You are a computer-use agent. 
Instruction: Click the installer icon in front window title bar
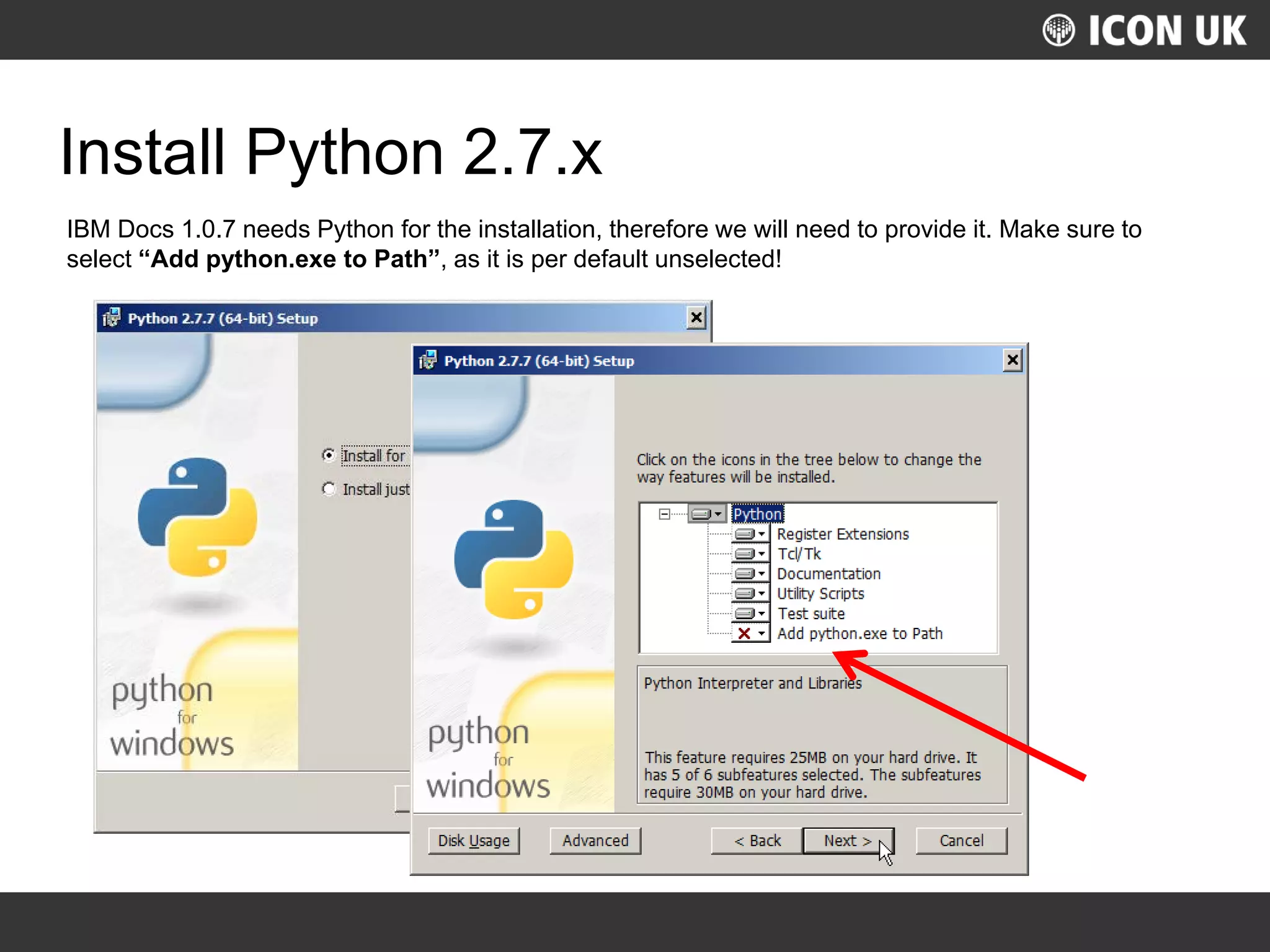(x=428, y=360)
